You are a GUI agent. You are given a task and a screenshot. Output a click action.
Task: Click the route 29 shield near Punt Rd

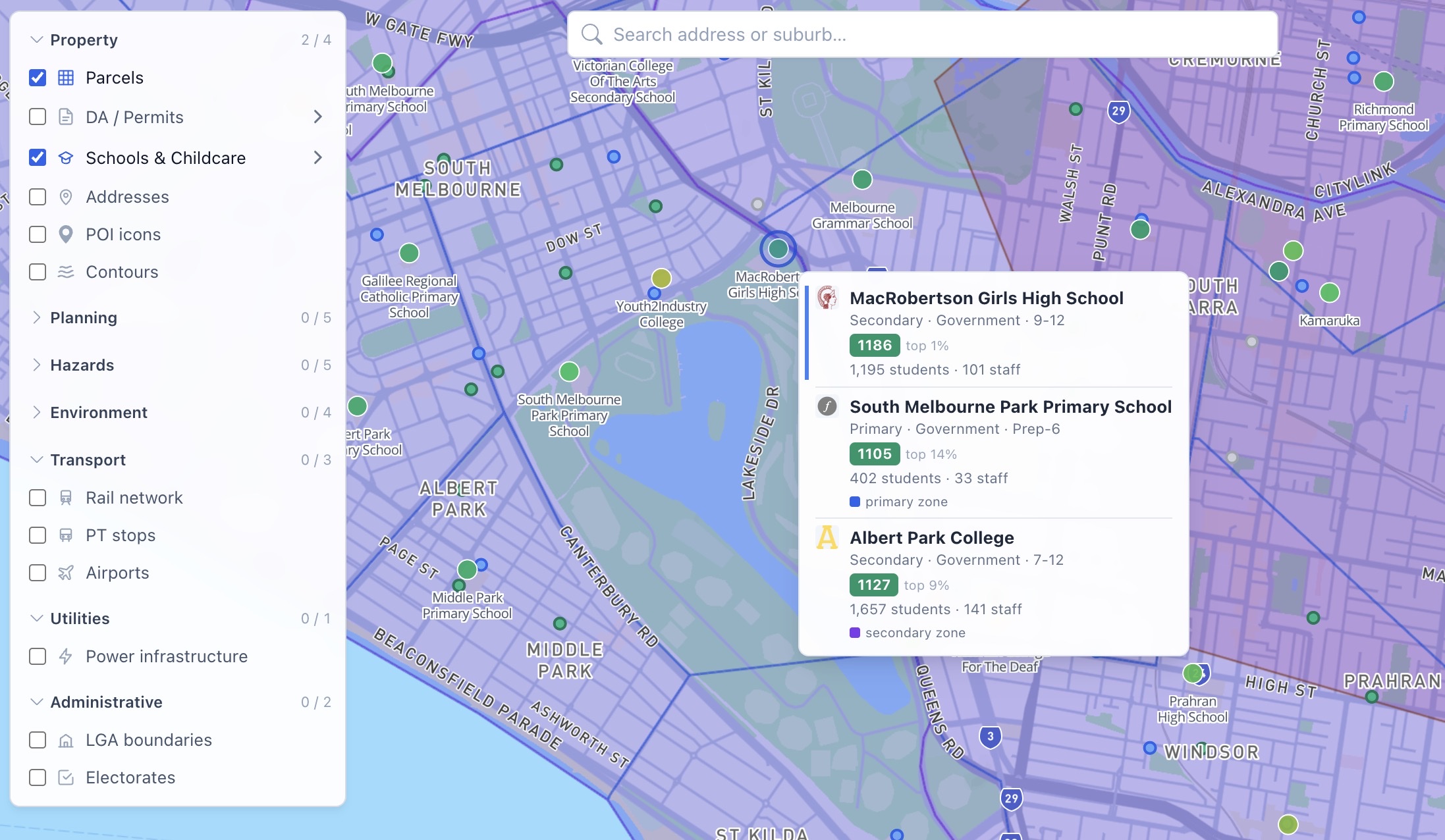coord(1119,111)
